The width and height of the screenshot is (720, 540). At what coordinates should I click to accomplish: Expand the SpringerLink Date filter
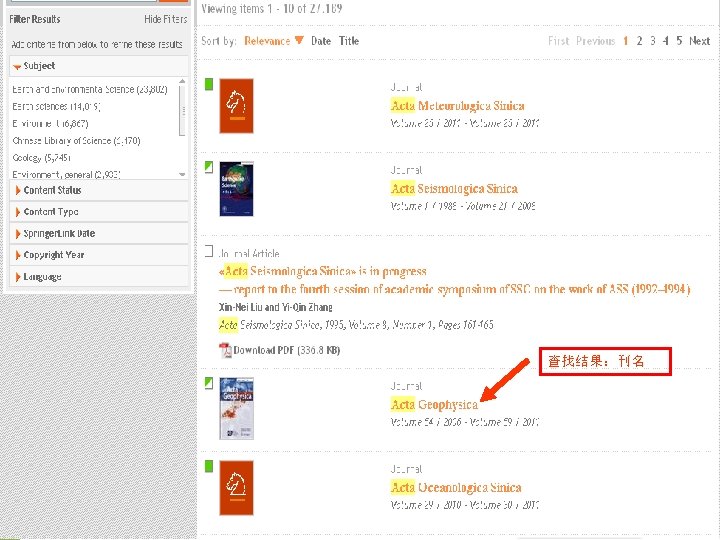coord(99,233)
